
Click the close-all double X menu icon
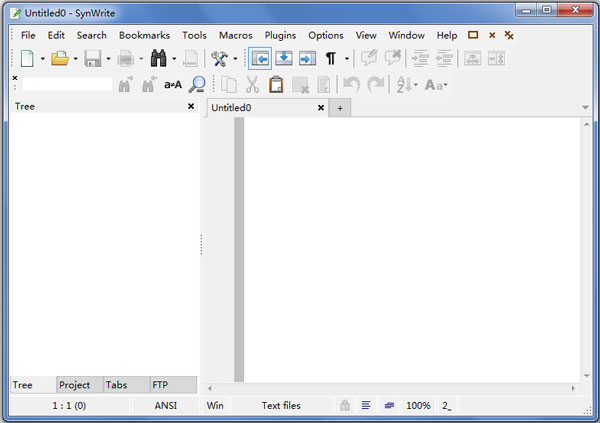pos(509,35)
